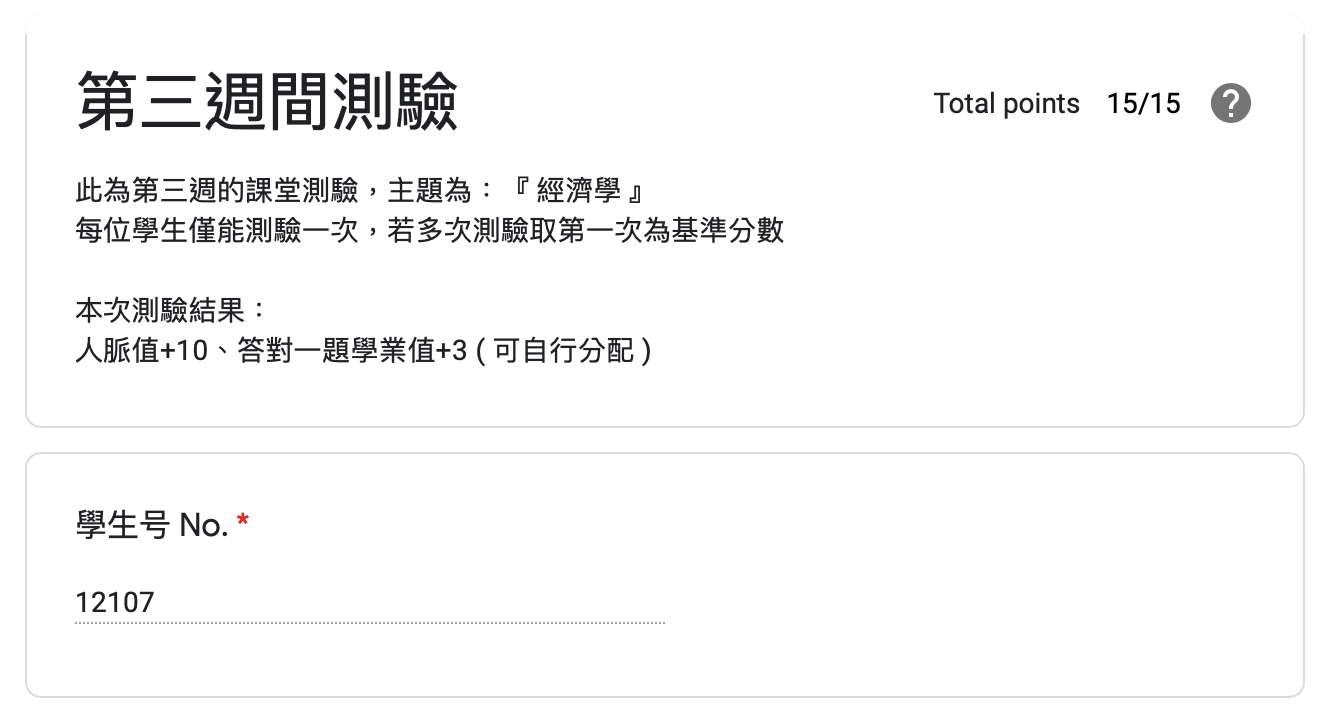This screenshot has height=714, width=1330.
Task: Click the help question mark icon
Action: (1231, 103)
